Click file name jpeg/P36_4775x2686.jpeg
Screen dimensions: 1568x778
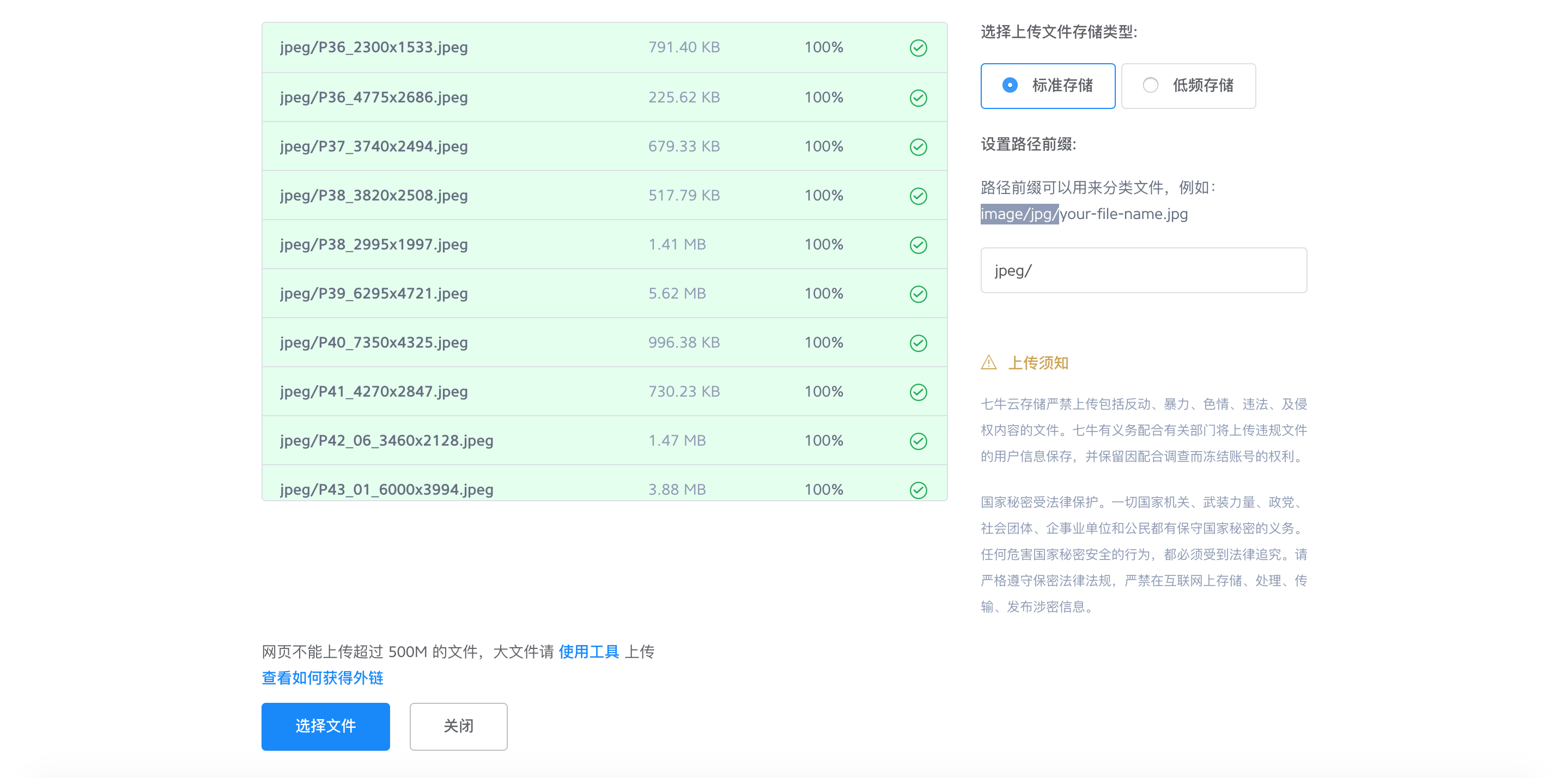point(374,98)
